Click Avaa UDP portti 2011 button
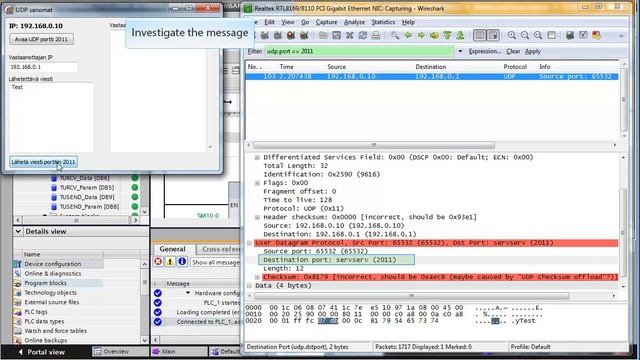This screenshot has width=640, height=360. click(41, 39)
